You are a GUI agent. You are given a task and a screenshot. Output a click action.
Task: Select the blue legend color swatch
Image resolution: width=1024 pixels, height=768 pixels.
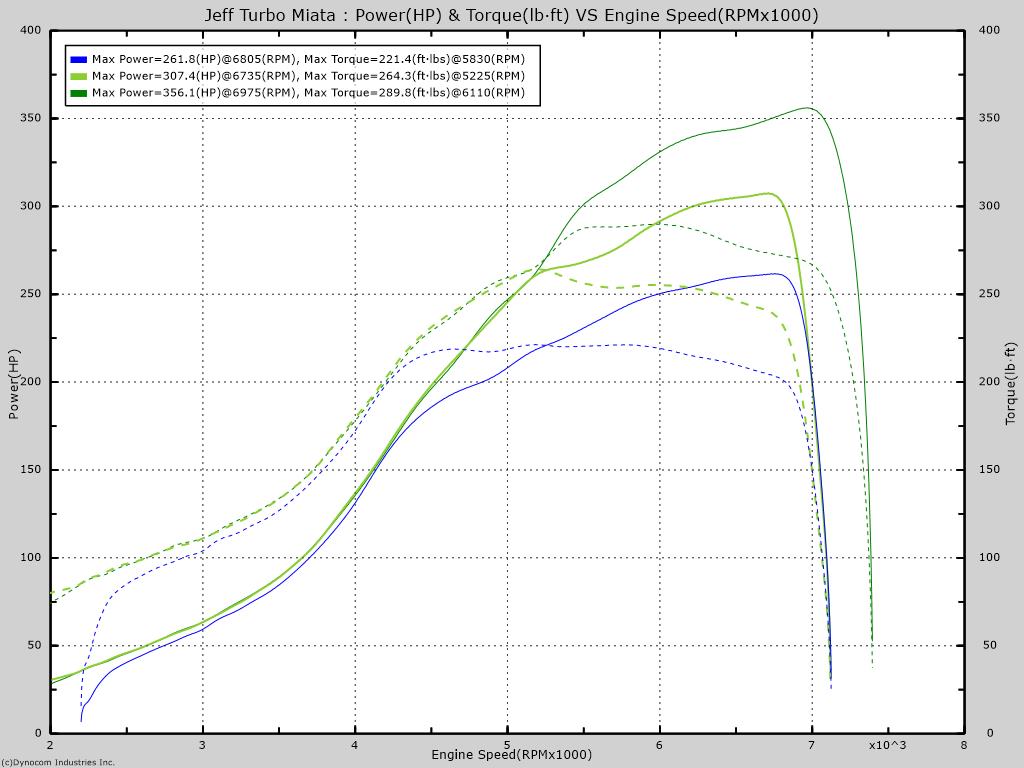79,60
